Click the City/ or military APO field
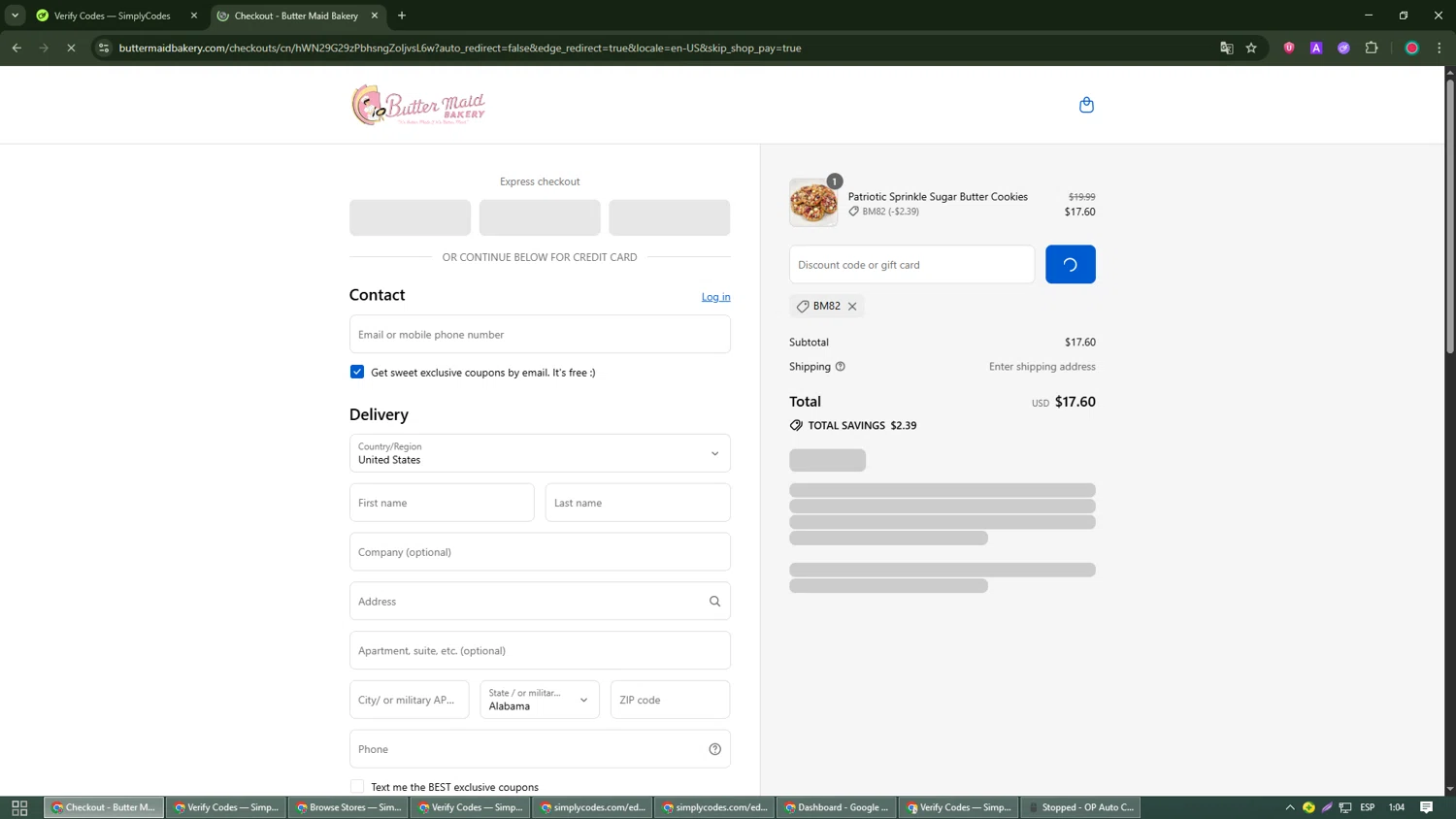 coord(409,700)
